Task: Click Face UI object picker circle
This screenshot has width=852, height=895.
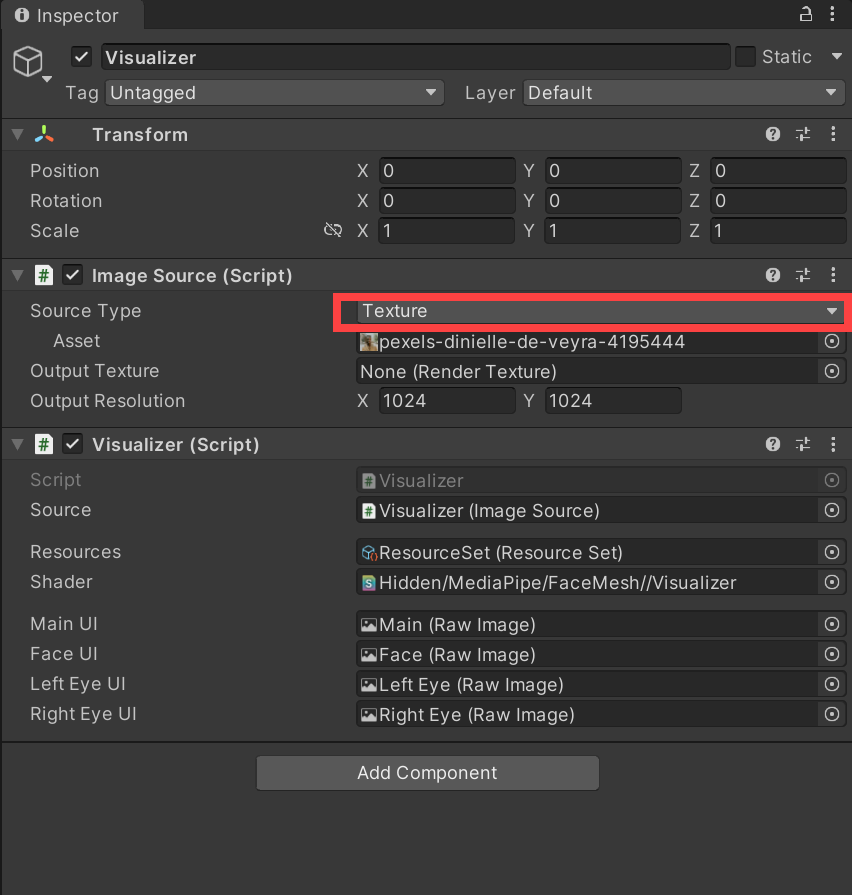Action: point(832,654)
